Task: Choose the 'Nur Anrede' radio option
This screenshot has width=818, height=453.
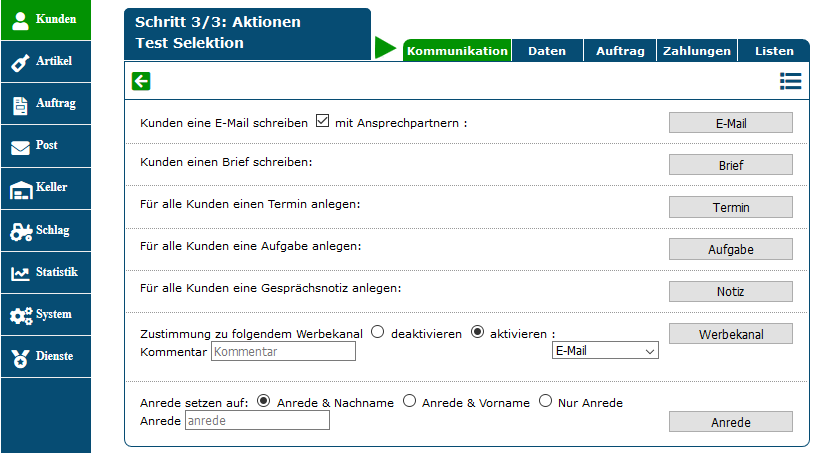Action: click(545, 401)
